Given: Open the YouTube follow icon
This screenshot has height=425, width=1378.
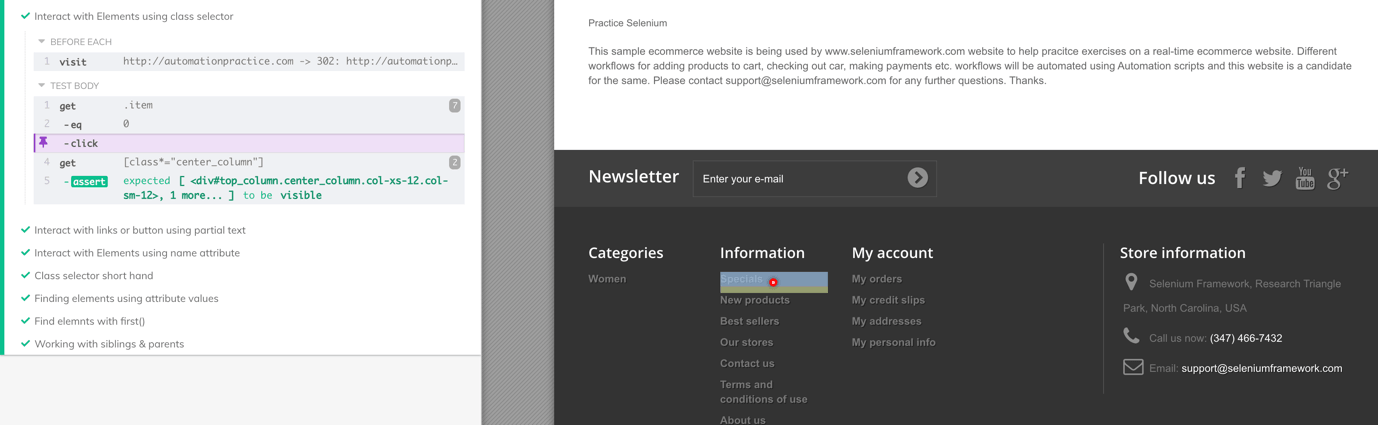Looking at the screenshot, I should point(1305,178).
